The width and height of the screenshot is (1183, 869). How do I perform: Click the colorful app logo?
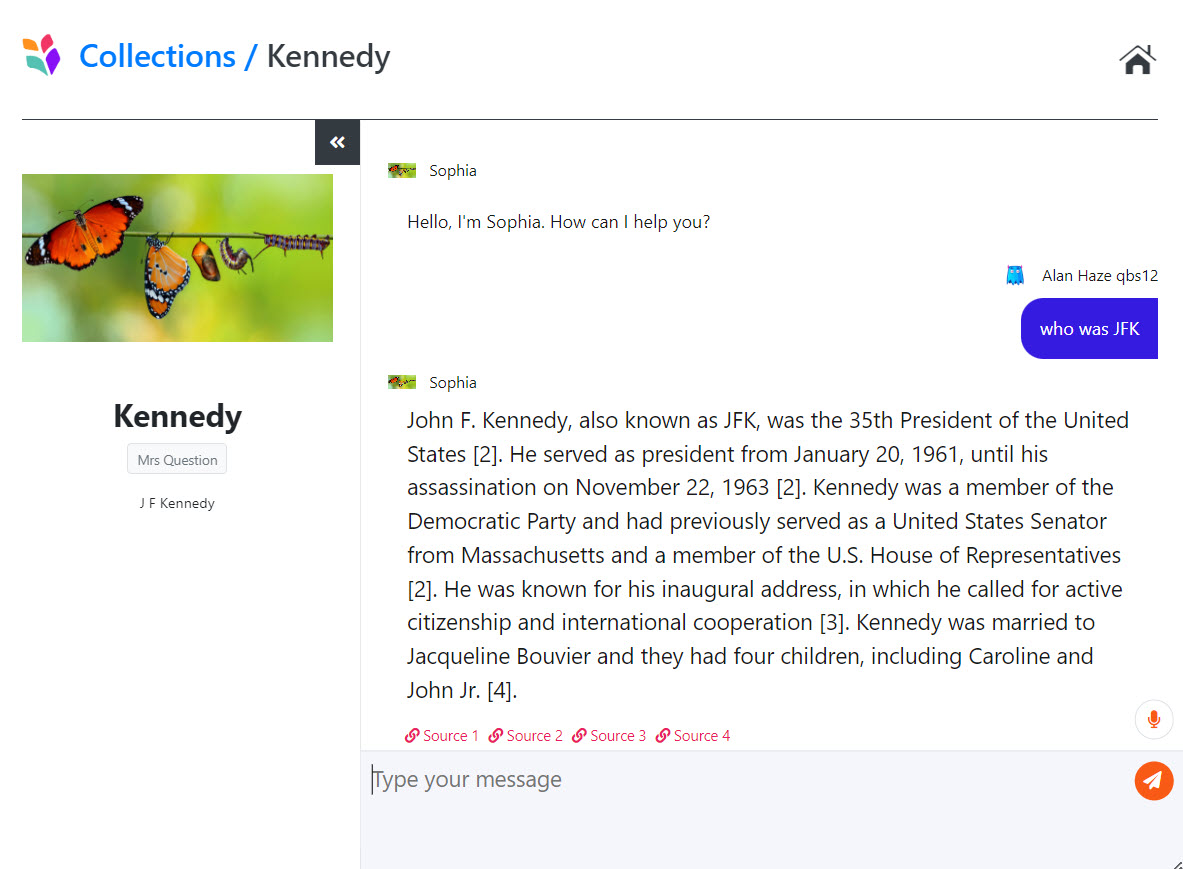[x=42, y=55]
